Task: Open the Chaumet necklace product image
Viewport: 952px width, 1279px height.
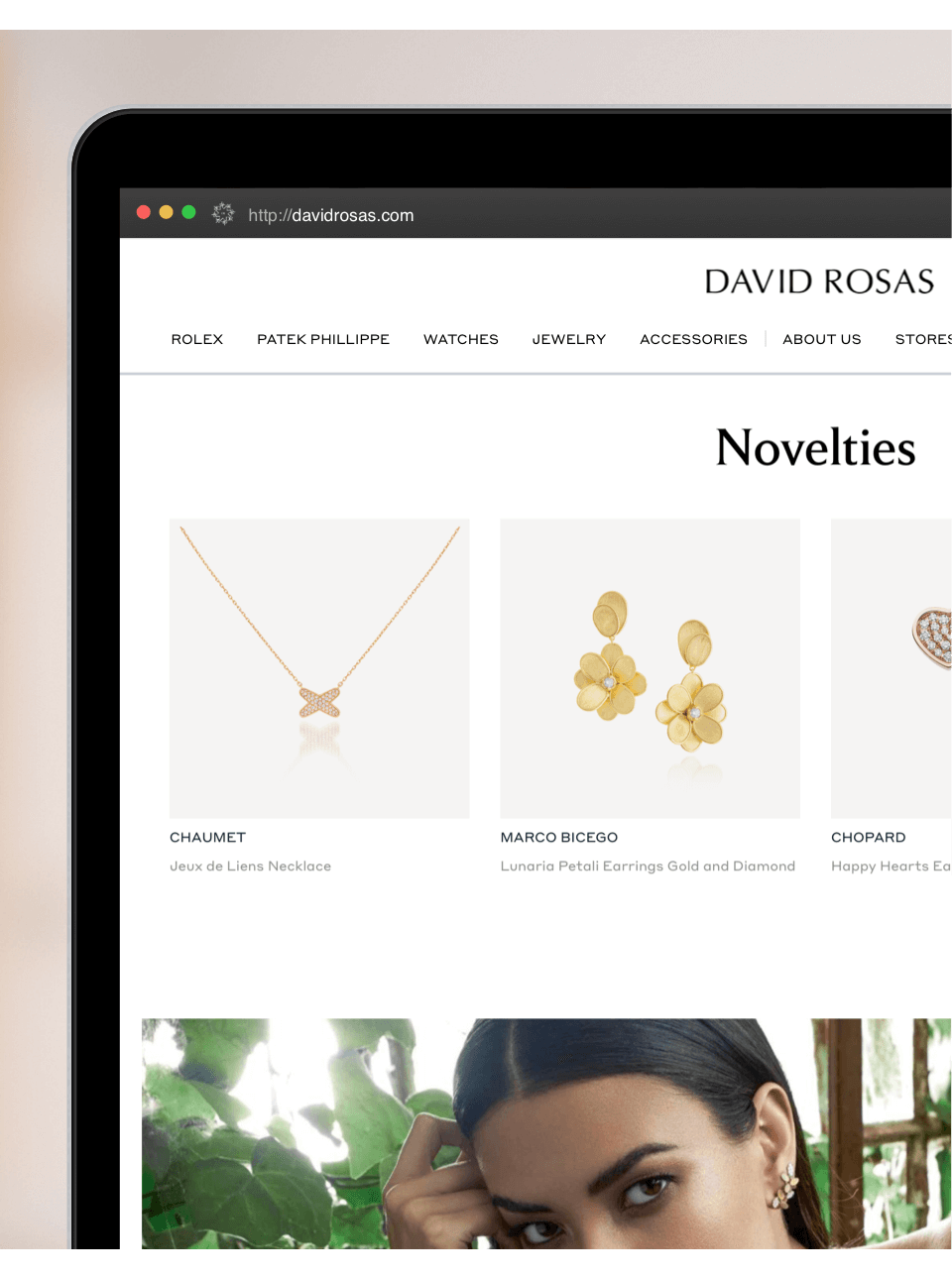Action: pyautogui.click(x=319, y=668)
